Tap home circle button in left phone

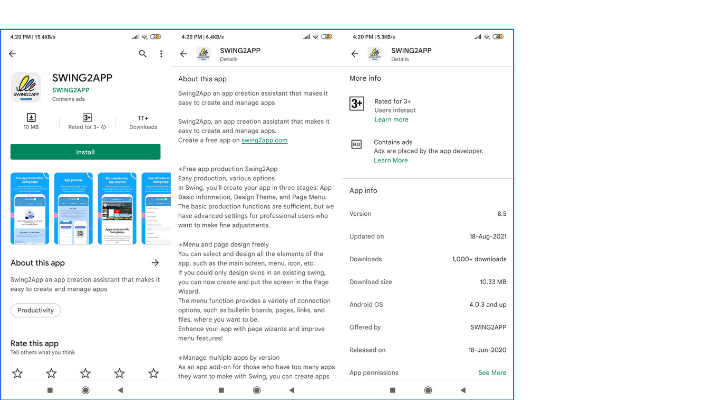click(85, 390)
